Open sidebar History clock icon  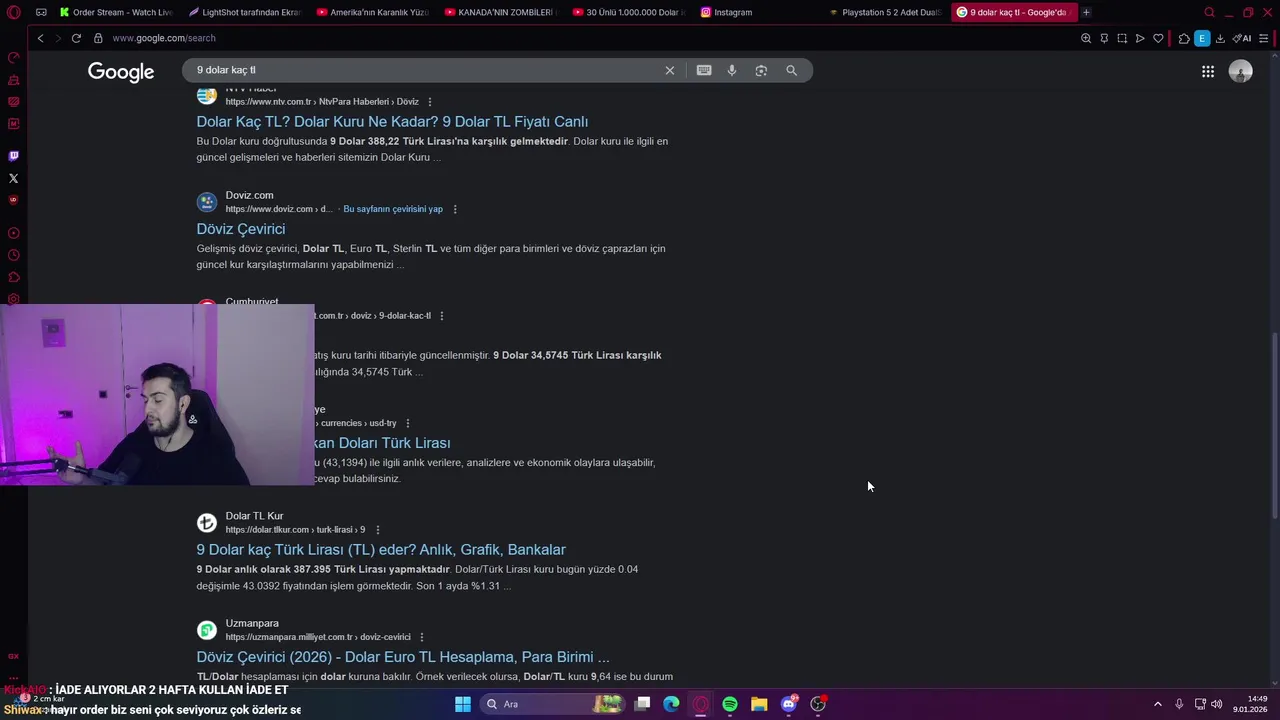(13, 255)
